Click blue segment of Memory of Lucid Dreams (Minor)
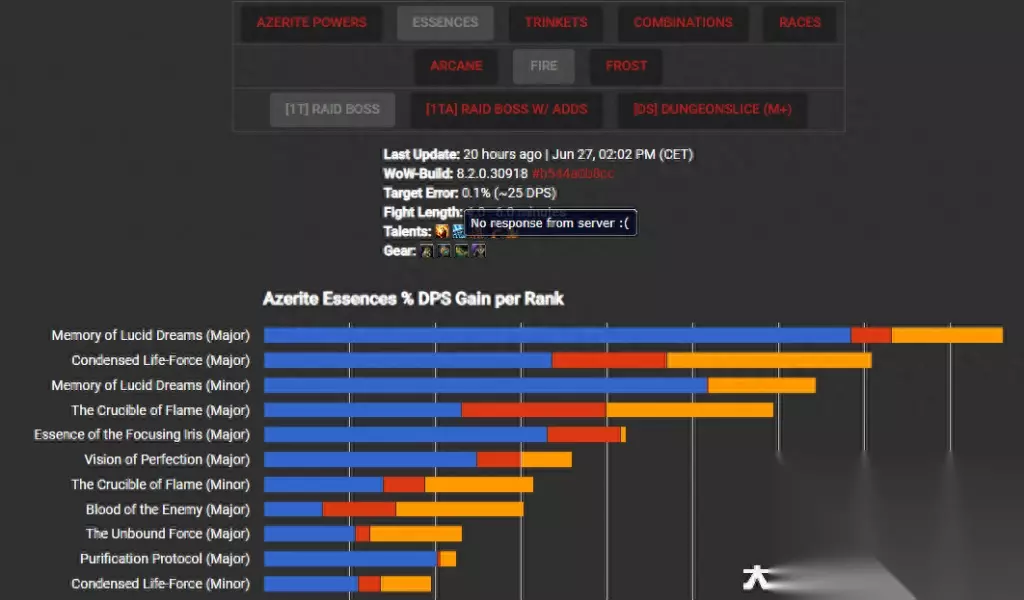Screen dimensions: 1024x600 (486, 385)
